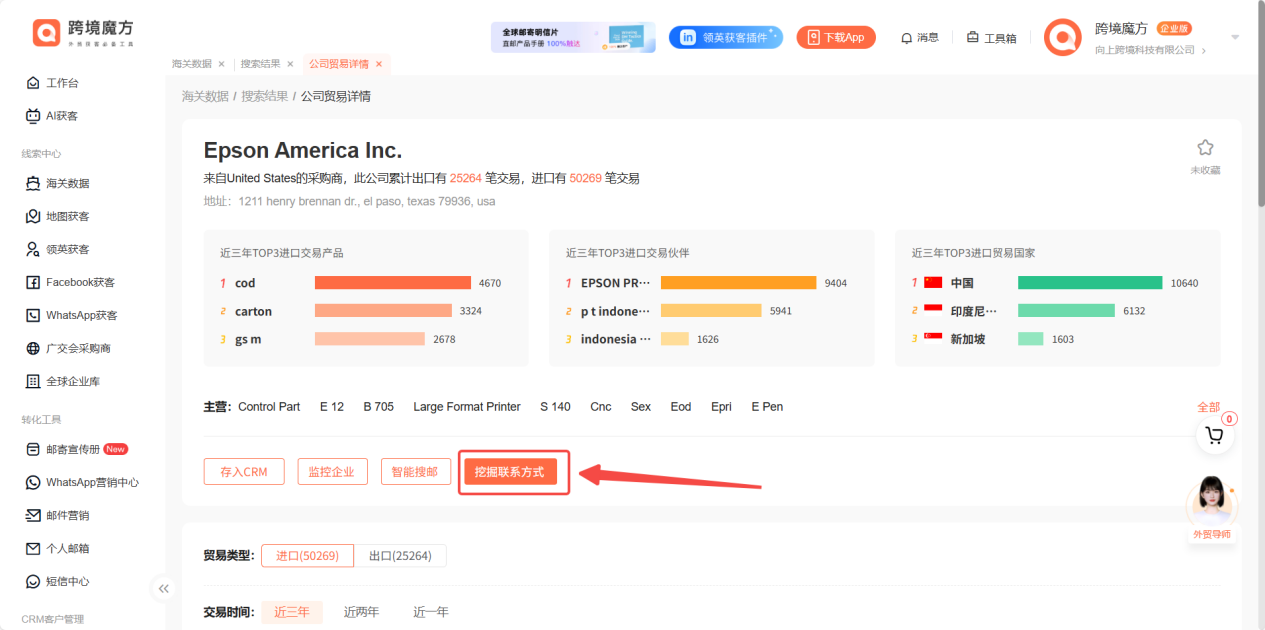Select the 进口(50269) trade type
This screenshot has height=630, width=1265.
[307, 556]
